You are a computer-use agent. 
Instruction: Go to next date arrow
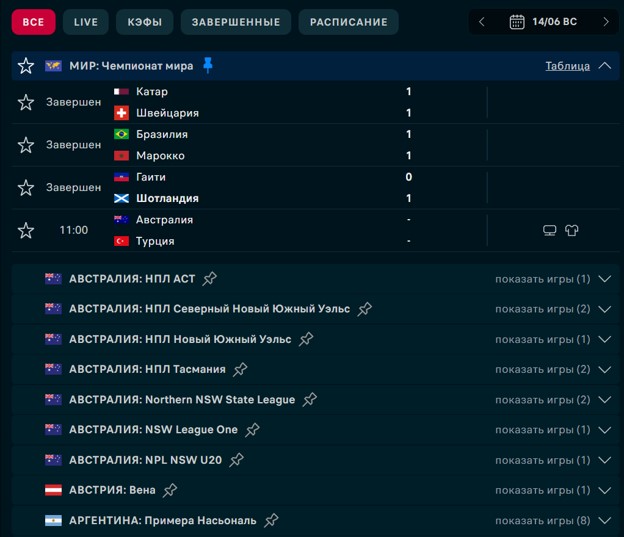point(606,21)
